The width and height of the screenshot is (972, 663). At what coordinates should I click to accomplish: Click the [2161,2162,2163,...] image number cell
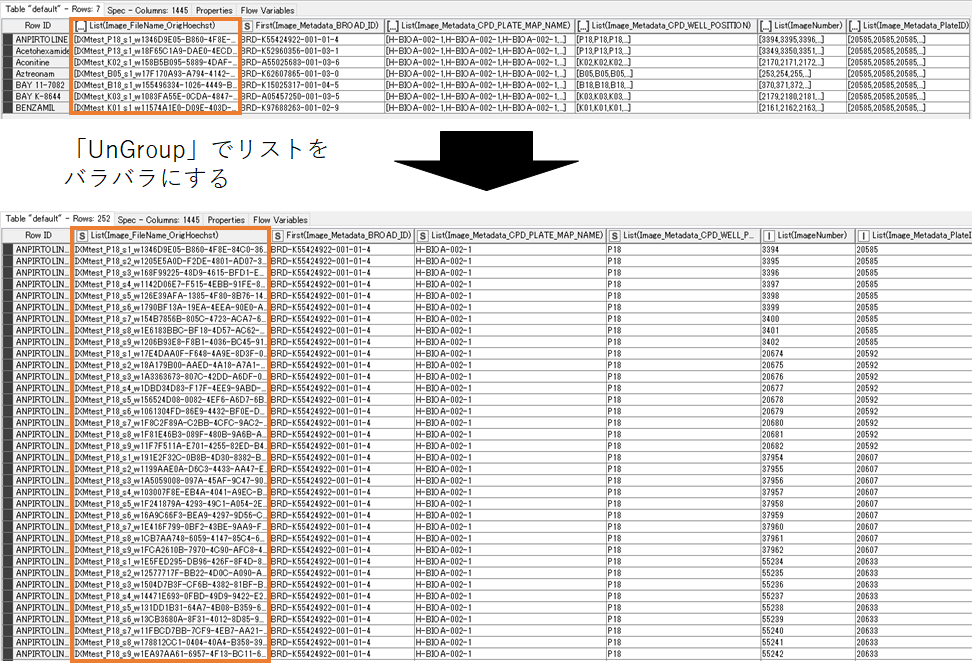click(x=802, y=108)
